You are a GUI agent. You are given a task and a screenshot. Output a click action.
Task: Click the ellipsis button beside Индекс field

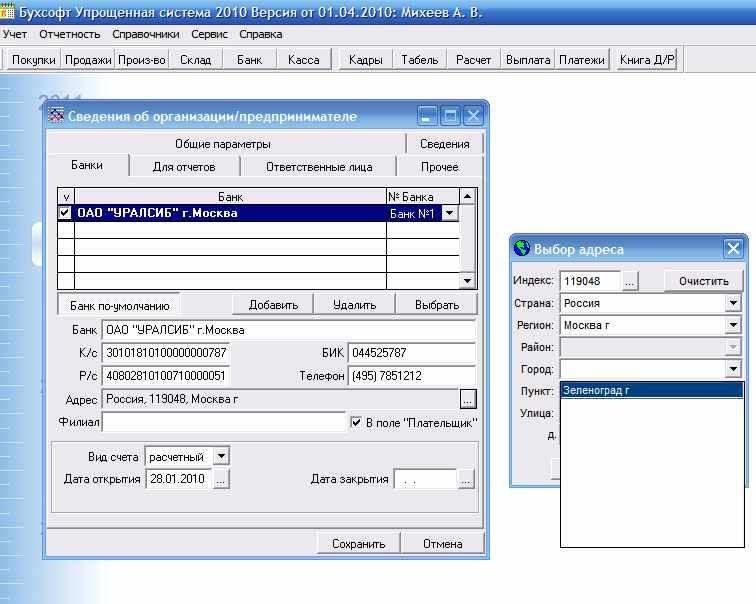pyautogui.click(x=630, y=281)
